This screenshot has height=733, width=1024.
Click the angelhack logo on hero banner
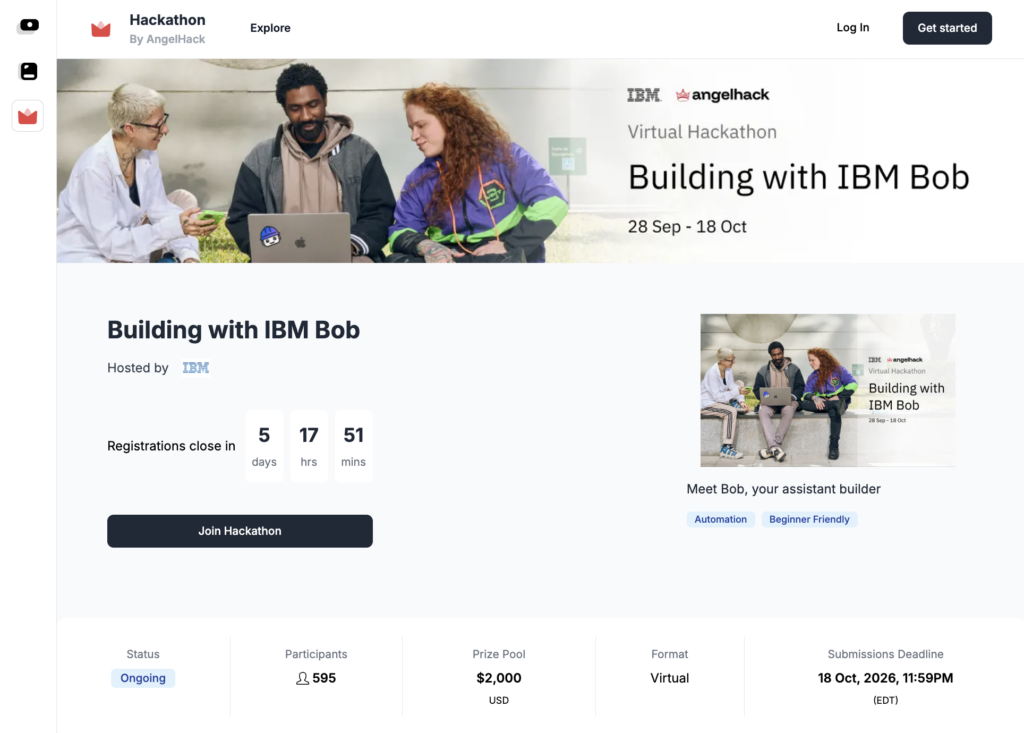(722, 95)
